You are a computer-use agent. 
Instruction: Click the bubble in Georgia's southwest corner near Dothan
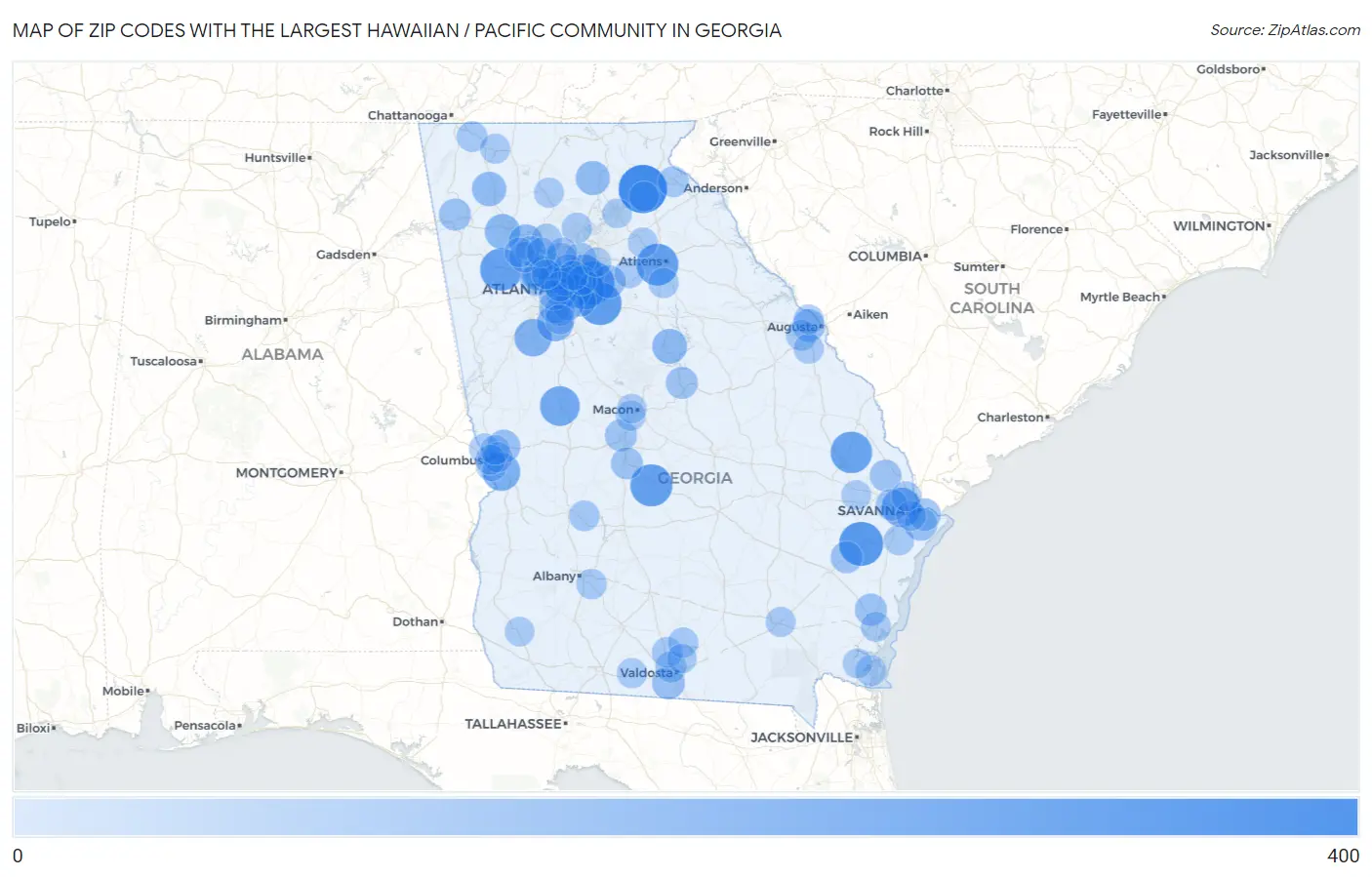click(x=519, y=631)
